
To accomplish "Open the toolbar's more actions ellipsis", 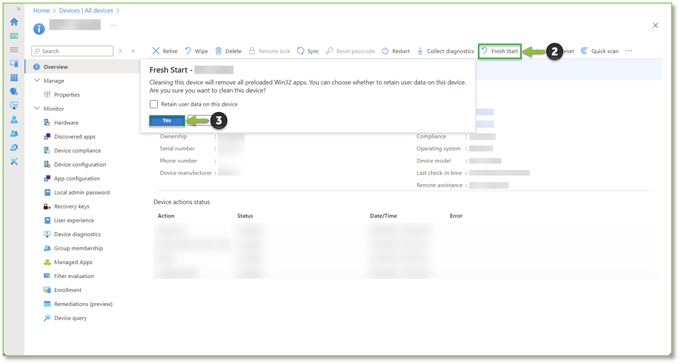I will (629, 51).
